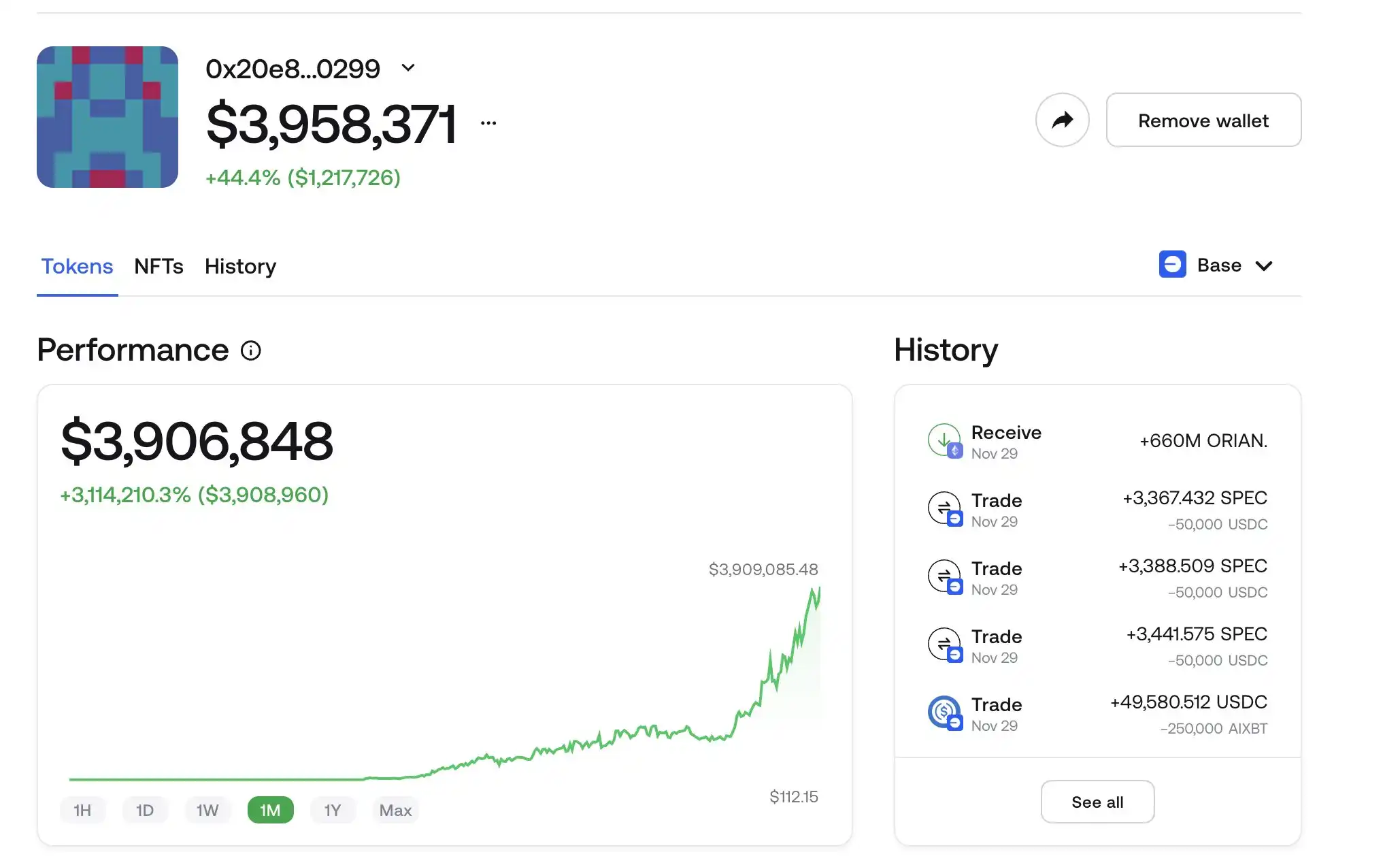The image size is (1400, 867).
Task: Click the 3,441.575 SPEC trade icon
Action: [x=944, y=644]
